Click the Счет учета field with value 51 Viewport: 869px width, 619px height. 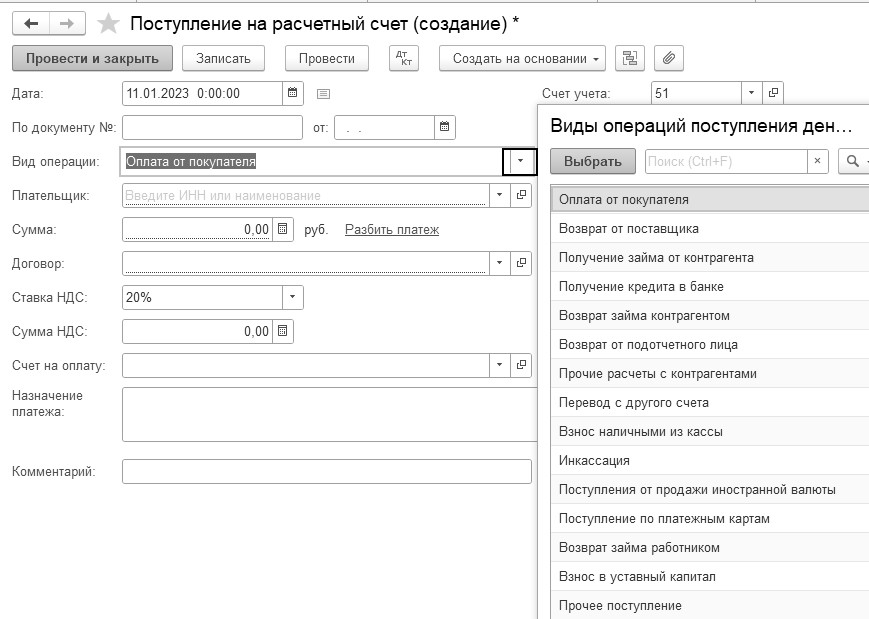coord(696,93)
